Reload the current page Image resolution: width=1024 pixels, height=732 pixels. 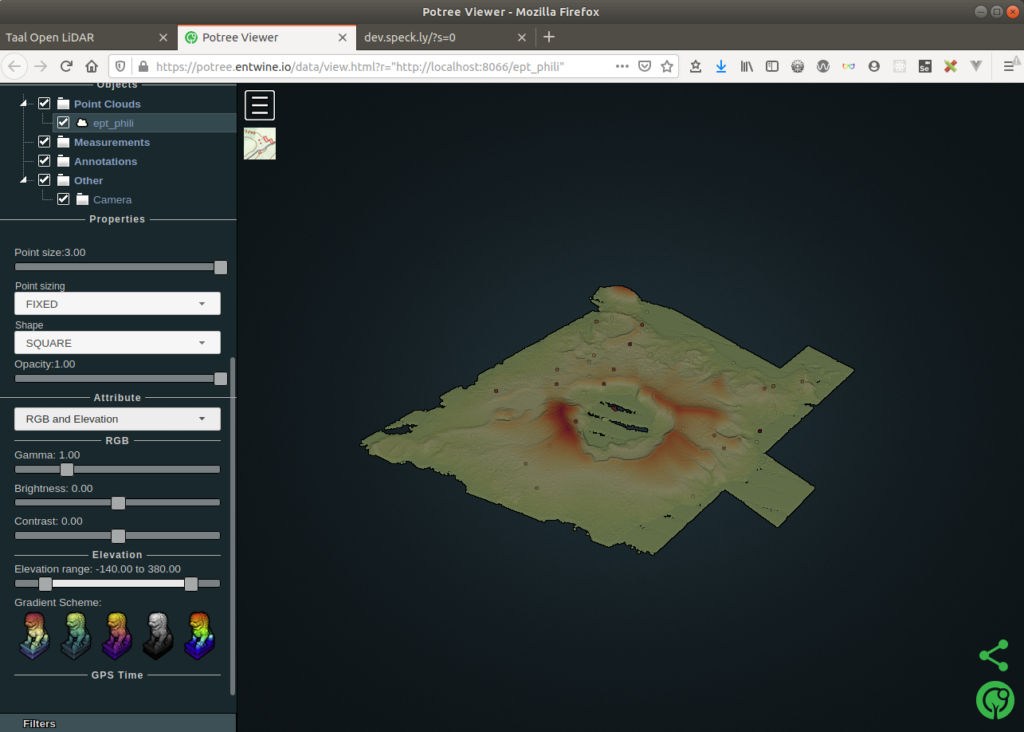coord(66,66)
